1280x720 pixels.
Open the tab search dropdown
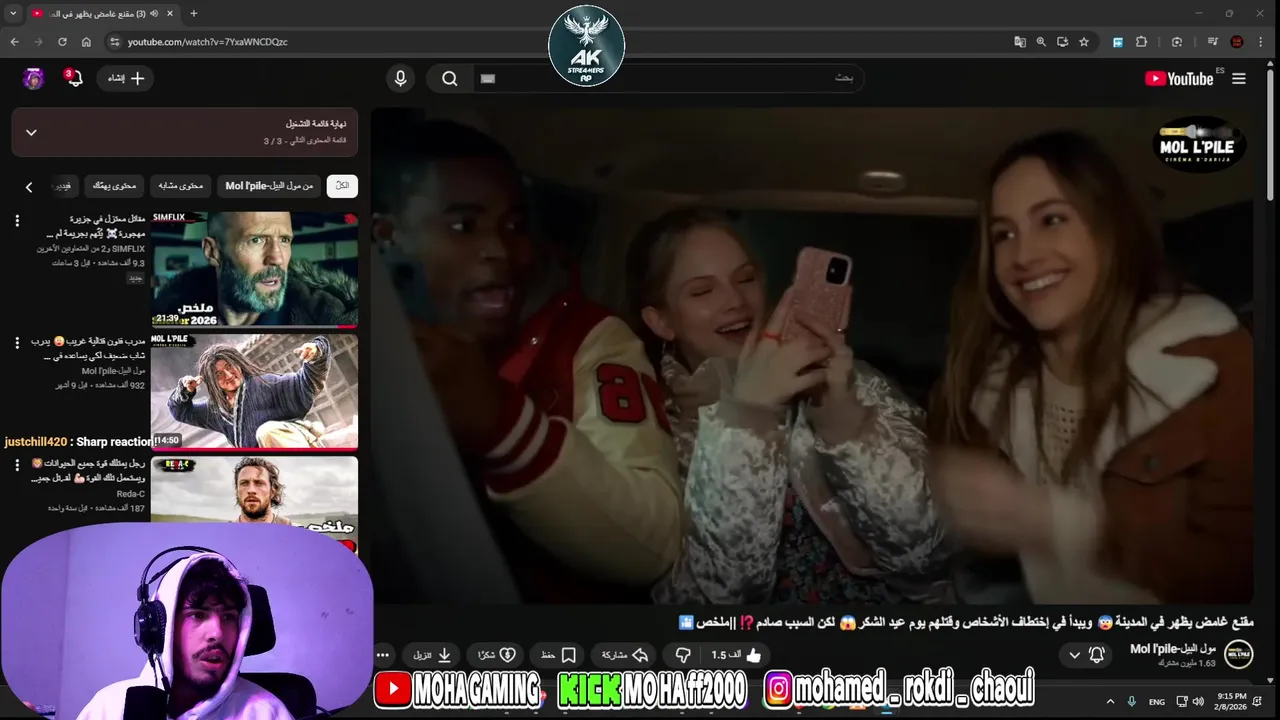(x=13, y=14)
